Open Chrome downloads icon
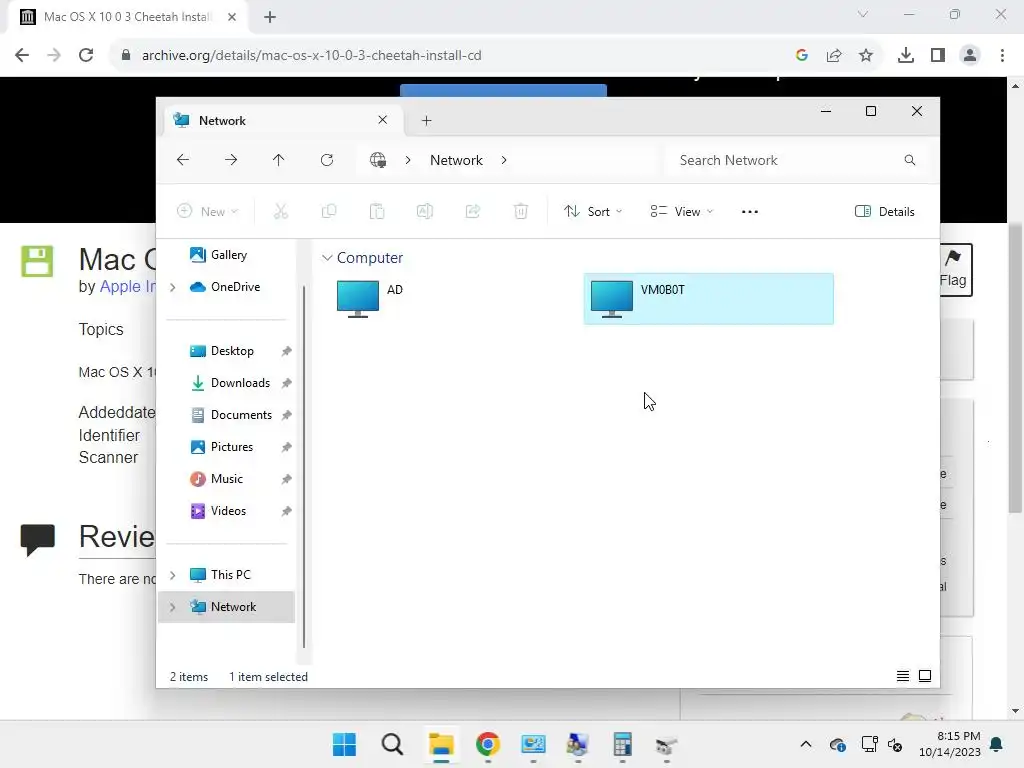This screenshot has height=768, width=1024. pyautogui.click(x=906, y=56)
